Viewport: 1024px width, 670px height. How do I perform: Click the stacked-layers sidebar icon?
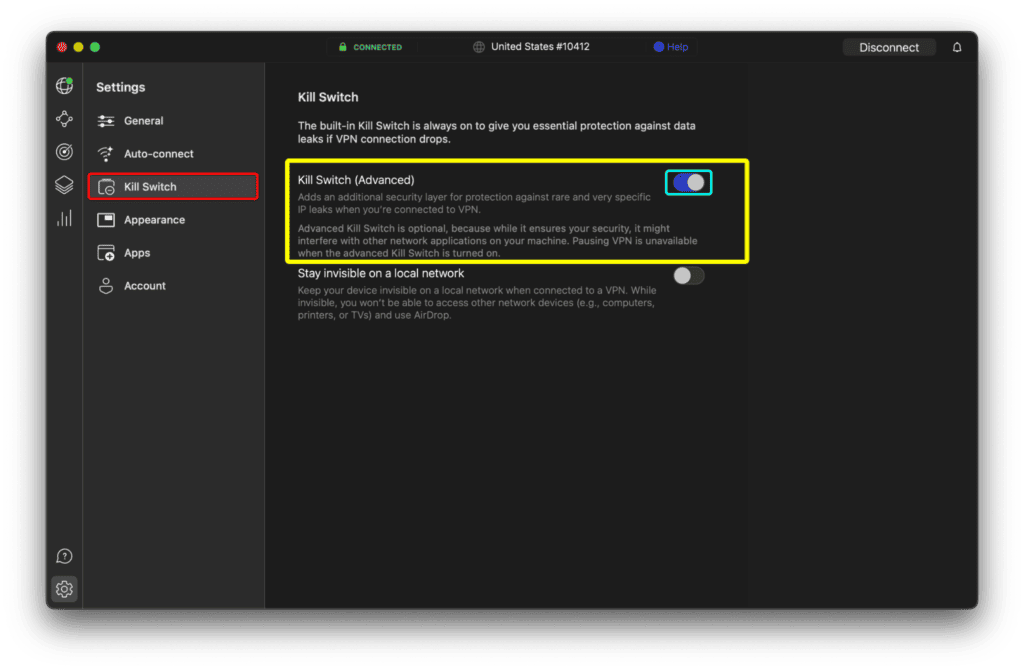tap(64, 184)
